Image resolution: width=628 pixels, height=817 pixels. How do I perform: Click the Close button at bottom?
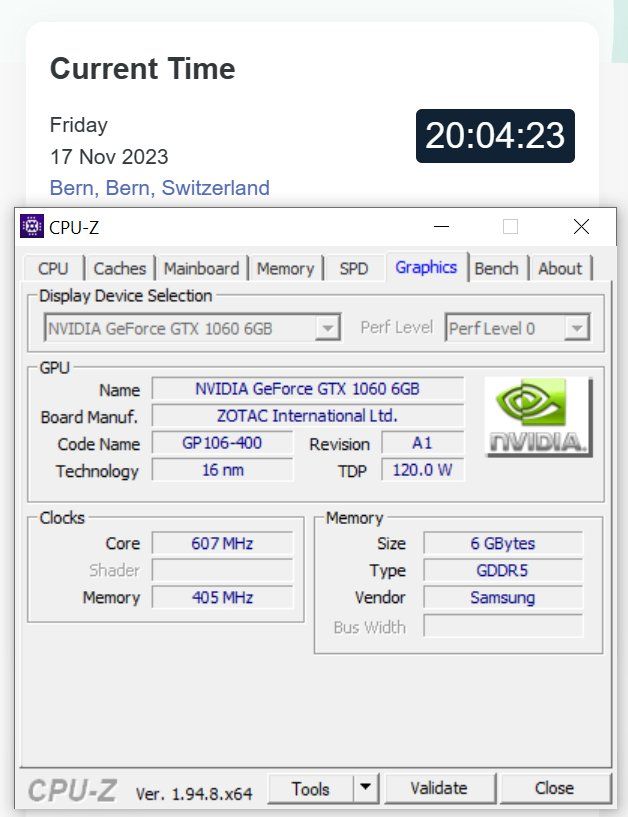[x=555, y=788]
